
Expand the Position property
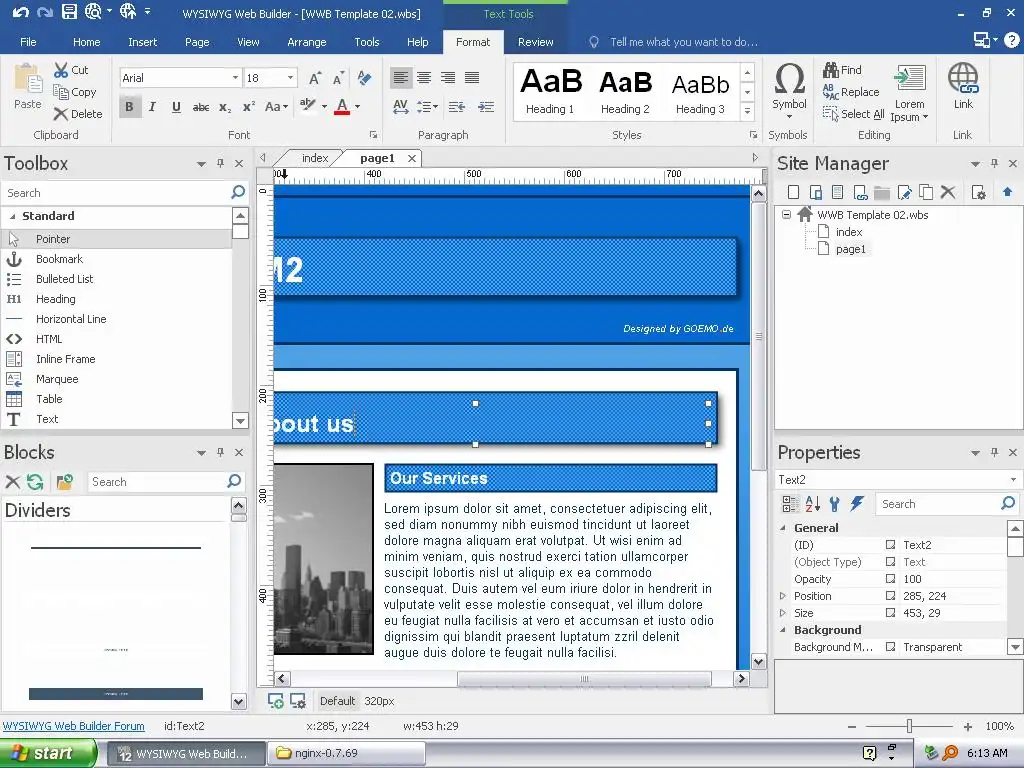click(783, 596)
